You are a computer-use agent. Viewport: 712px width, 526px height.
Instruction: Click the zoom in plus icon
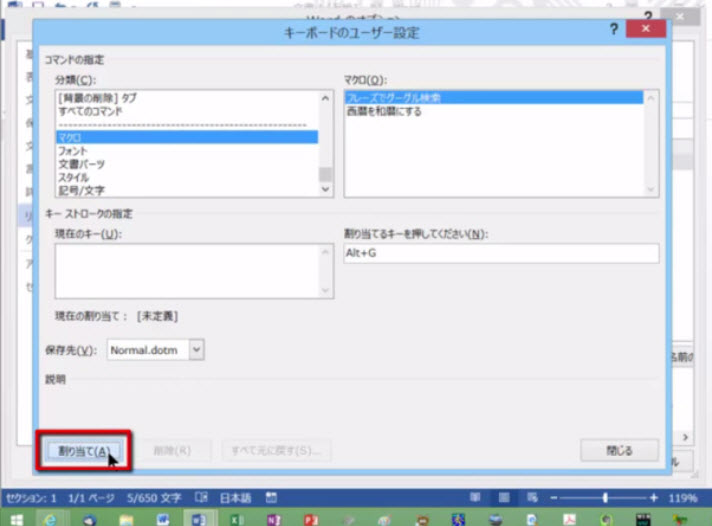[x=653, y=497]
